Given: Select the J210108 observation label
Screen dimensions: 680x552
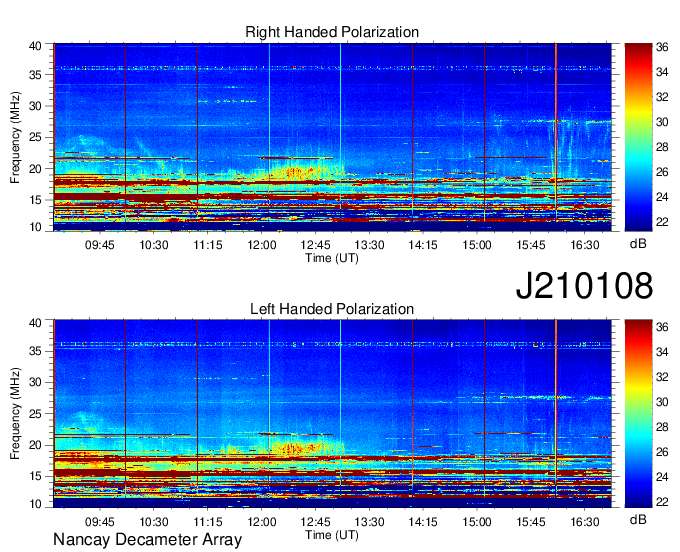Looking at the screenshot, I should coord(584,285).
